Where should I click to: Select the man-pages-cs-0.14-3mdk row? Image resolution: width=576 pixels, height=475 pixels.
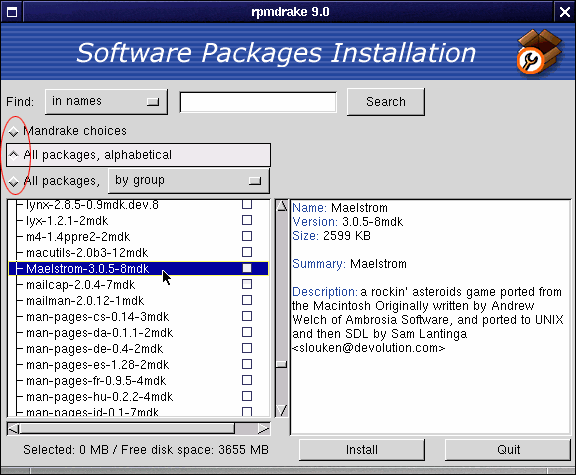click(x=138, y=317)
